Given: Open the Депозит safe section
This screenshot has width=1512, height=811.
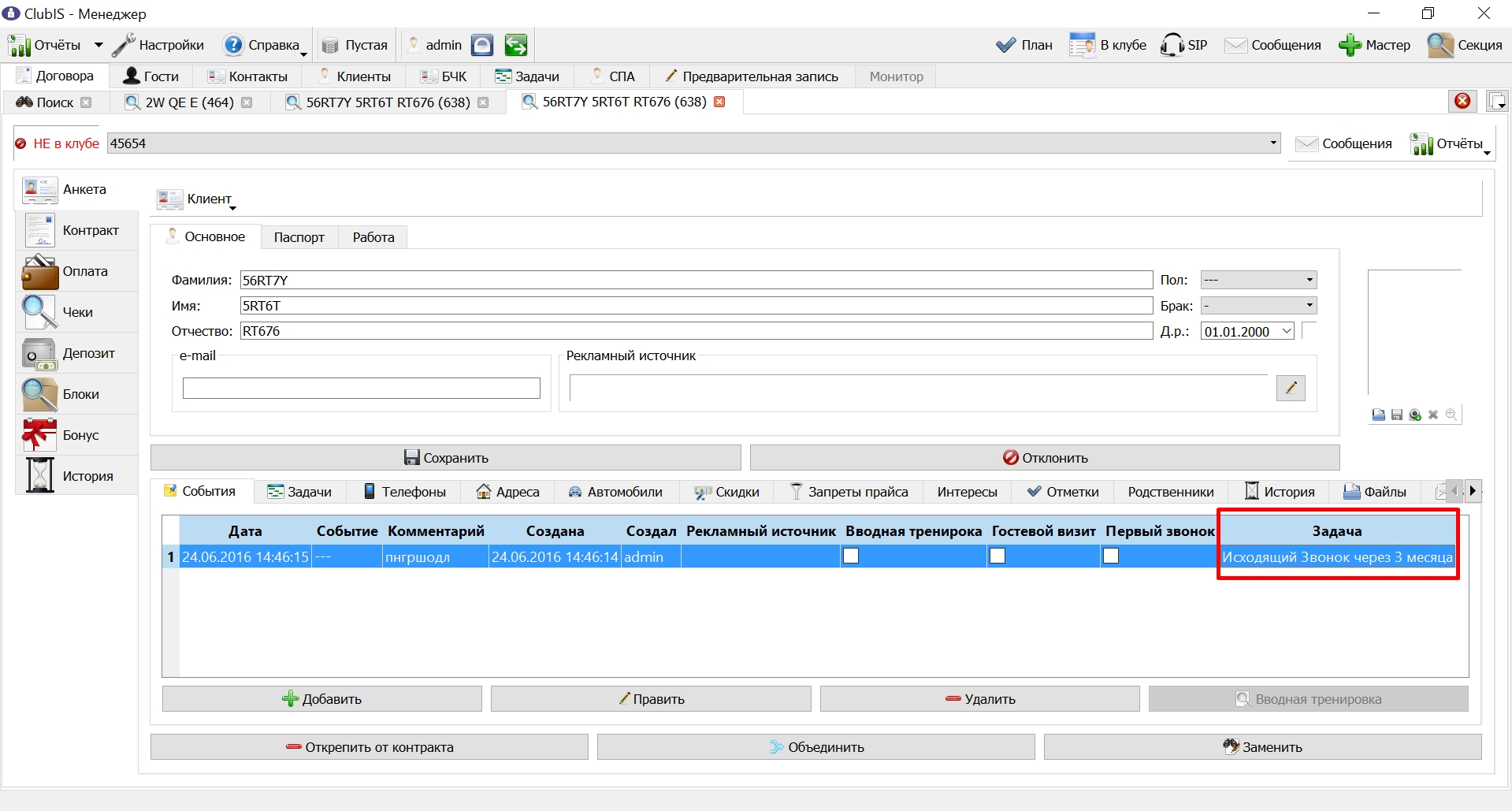Looking at the screenshot, I should (x=76, y=353).
